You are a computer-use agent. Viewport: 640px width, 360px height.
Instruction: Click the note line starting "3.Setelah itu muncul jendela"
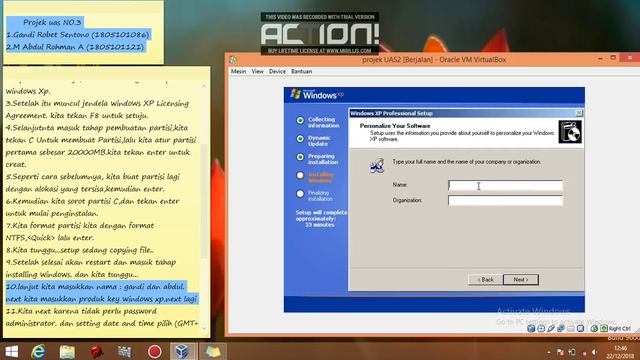click(x=97, y=103)
